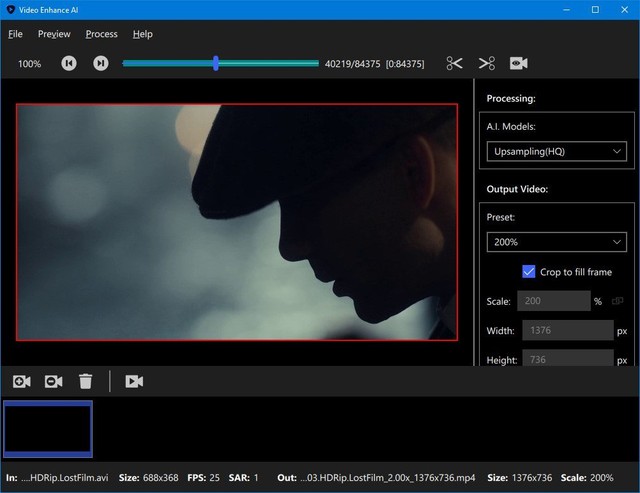Open the Process menu
The image size is (640, 493).
pos(101,34)
